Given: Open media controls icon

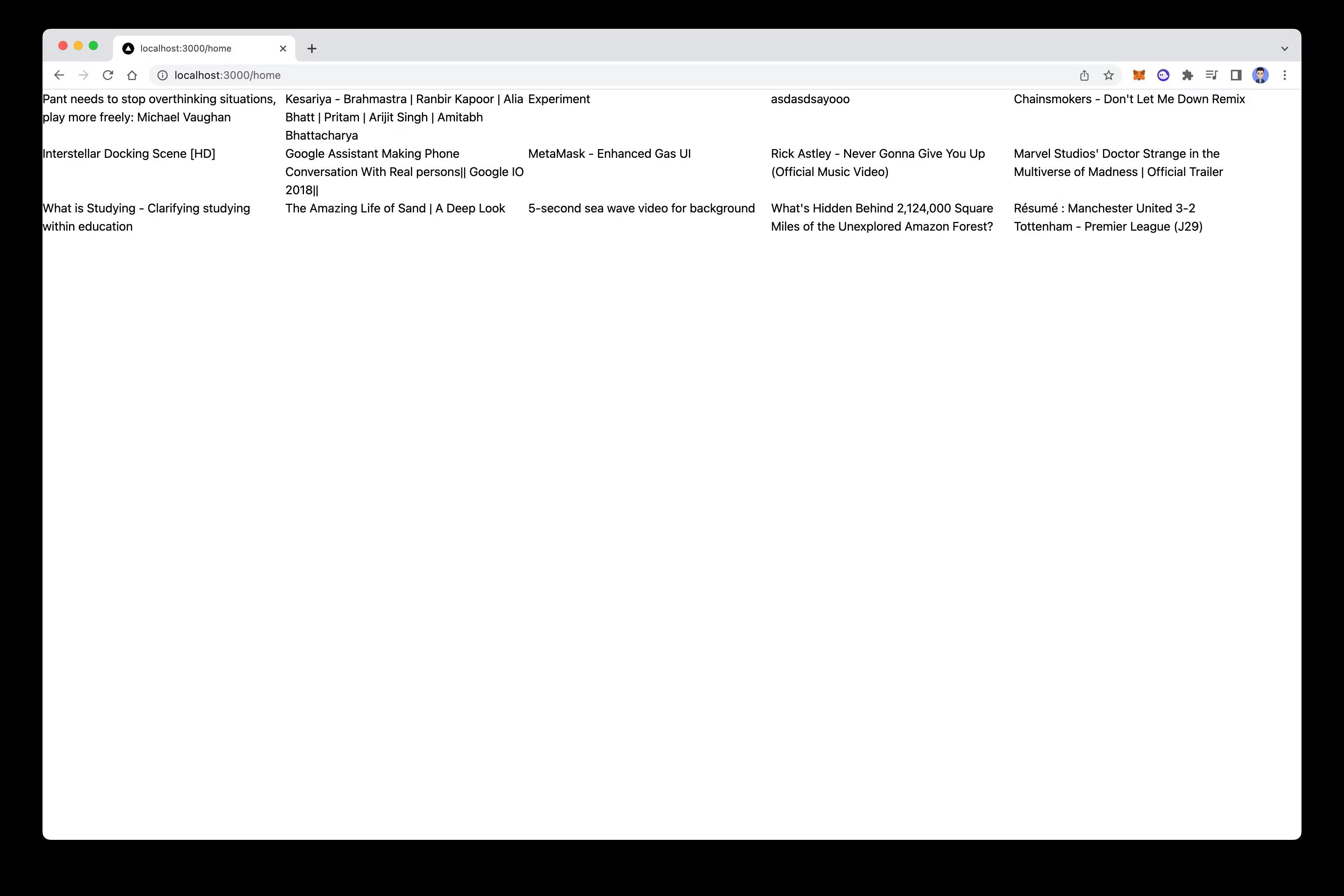Looking at the screenshot, I should coord(1212,75).
